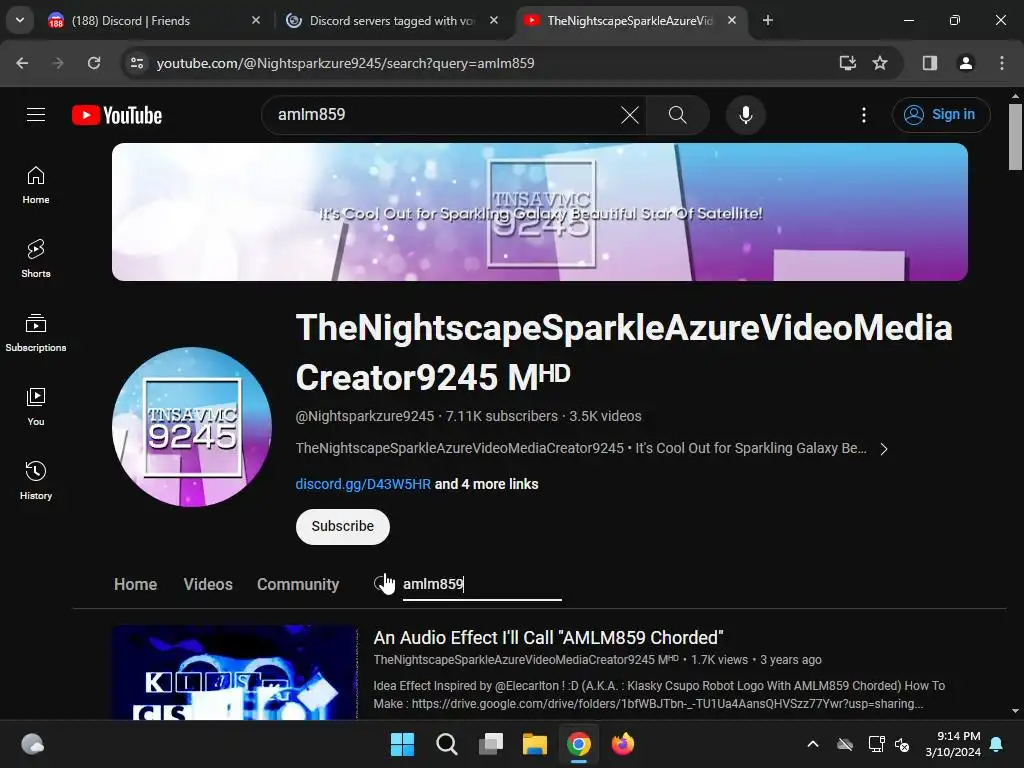
Task: Open the AMLM859 Chorded video title
Action: 549,637
